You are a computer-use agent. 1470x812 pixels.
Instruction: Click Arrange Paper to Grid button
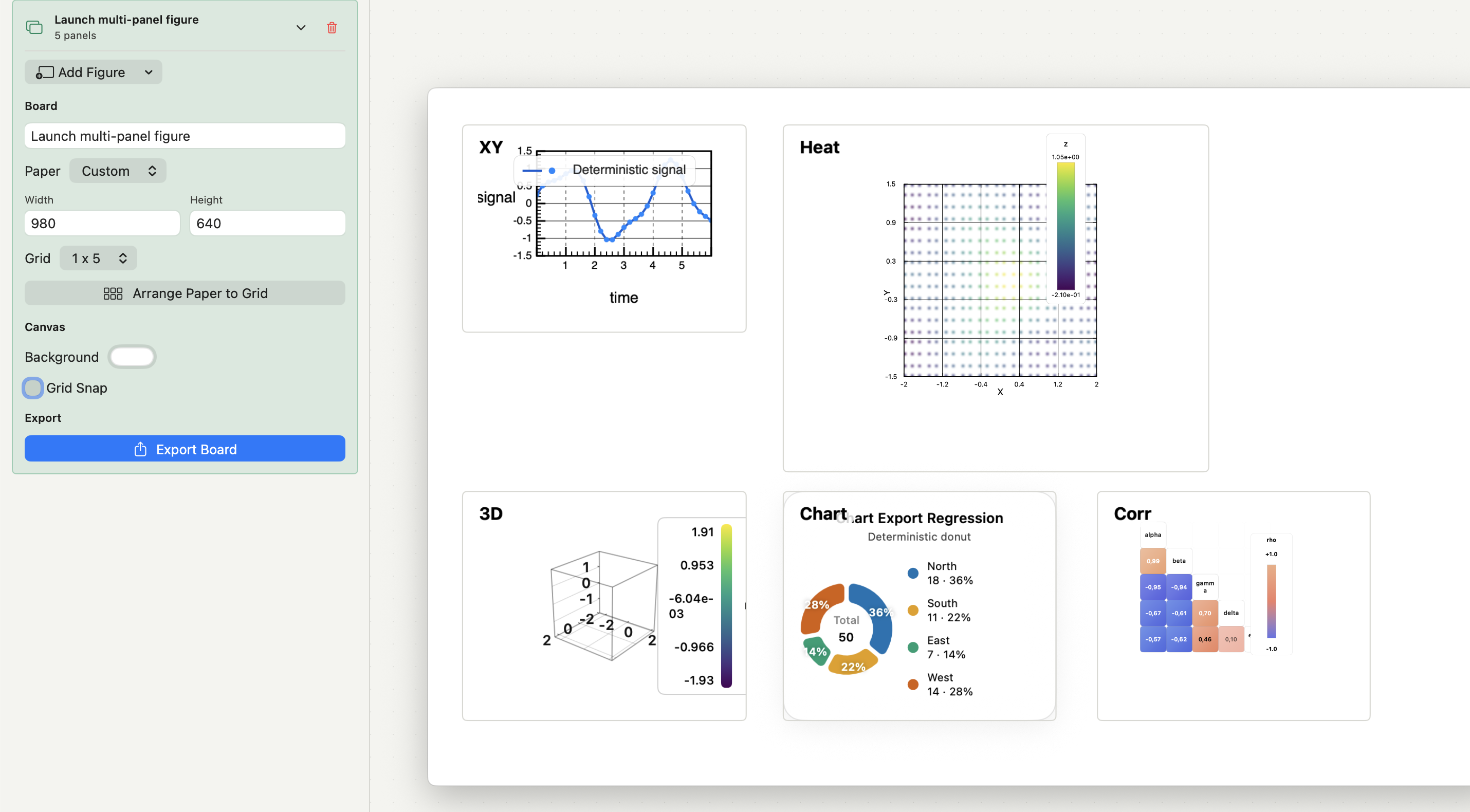coord(185,293)
